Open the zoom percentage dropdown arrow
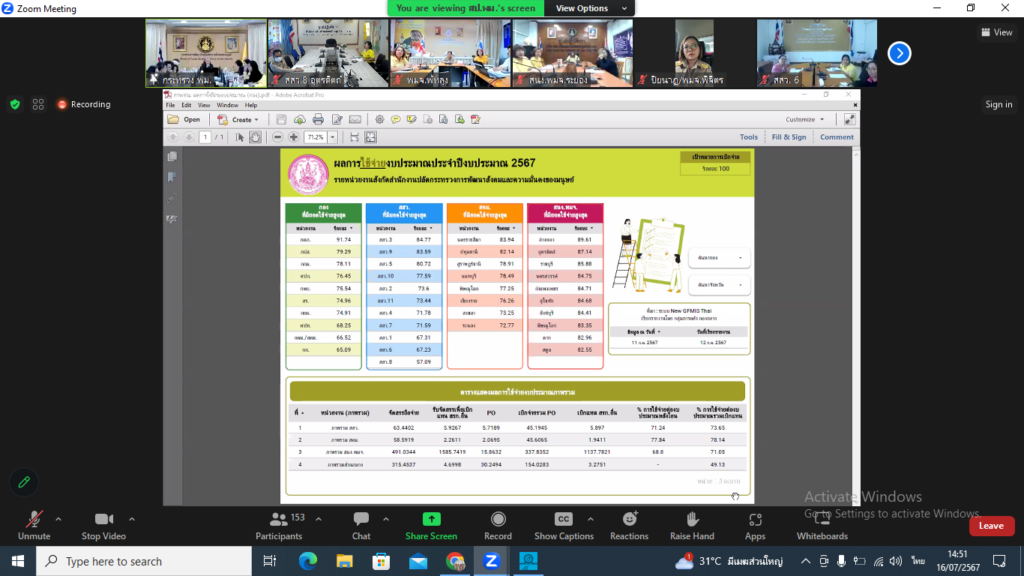 tap(332, 137)
